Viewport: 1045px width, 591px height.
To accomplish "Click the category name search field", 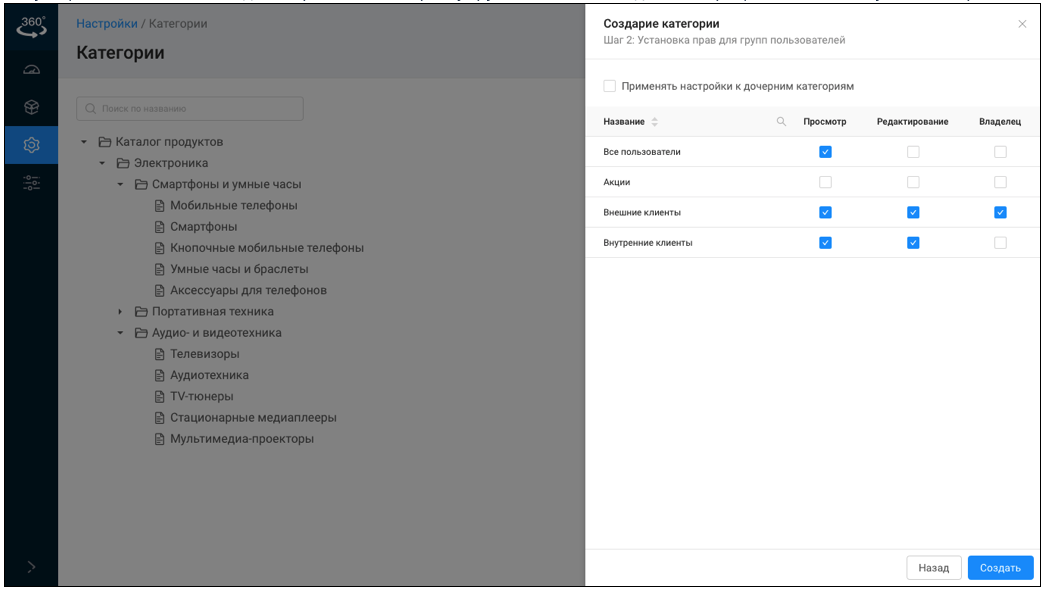I will click(x=190, y=108).
